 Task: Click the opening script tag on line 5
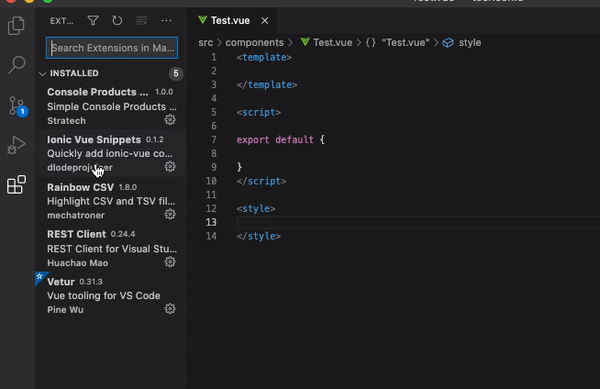259,112
